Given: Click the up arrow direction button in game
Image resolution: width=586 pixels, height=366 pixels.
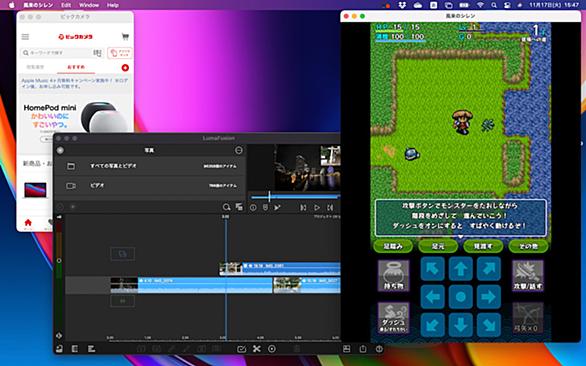Looking at the screenshot, I should tap(460, 269).
